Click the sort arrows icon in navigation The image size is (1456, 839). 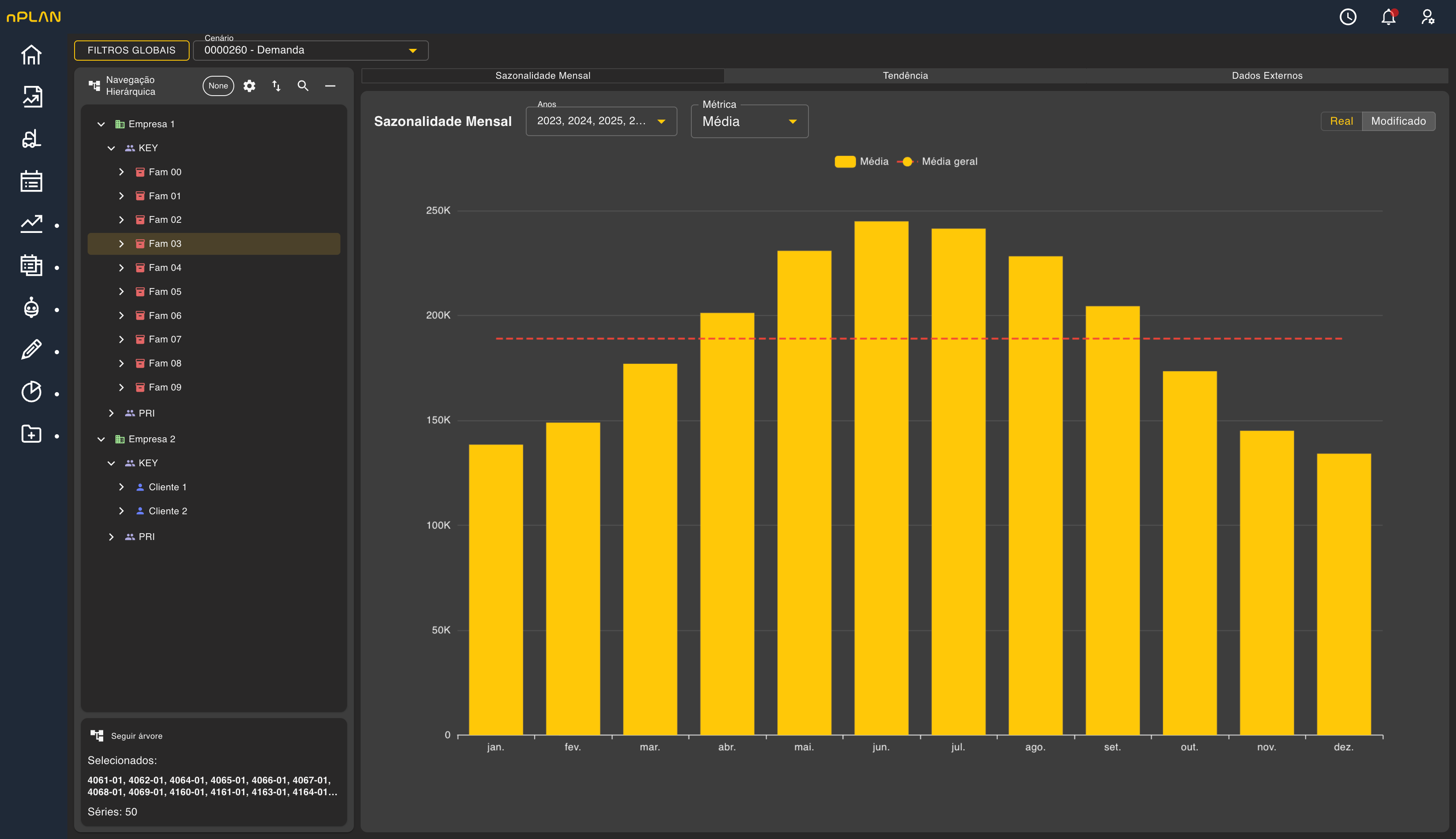(x=276, y=86)
